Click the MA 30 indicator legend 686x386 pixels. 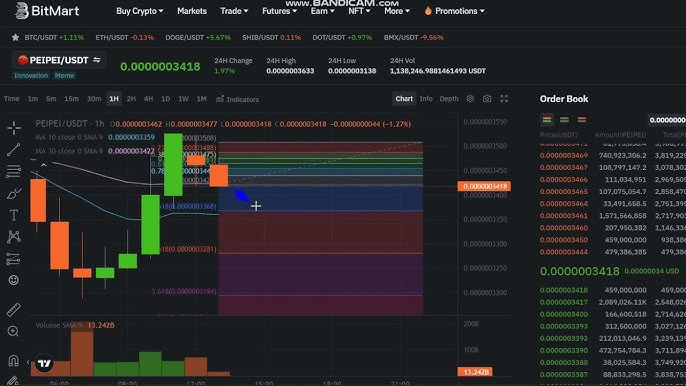click(x=95, y=151)
